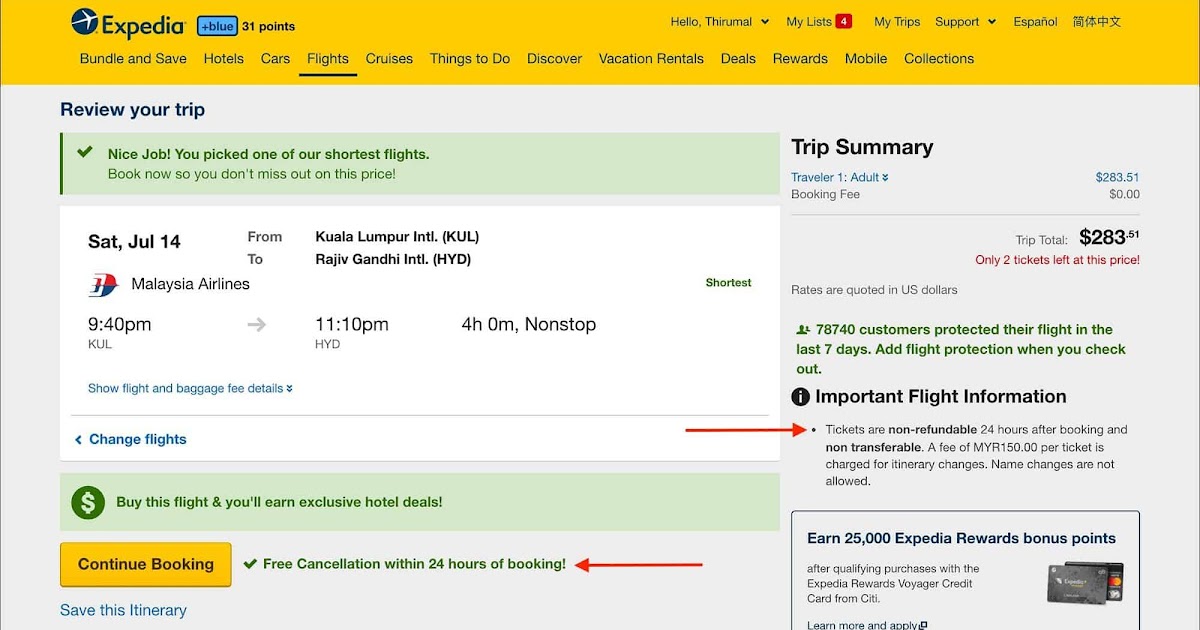This screenshot has height=630, width=1200.
Task: Click Only 2 tickets left warning text
Action: [1058, 260]
